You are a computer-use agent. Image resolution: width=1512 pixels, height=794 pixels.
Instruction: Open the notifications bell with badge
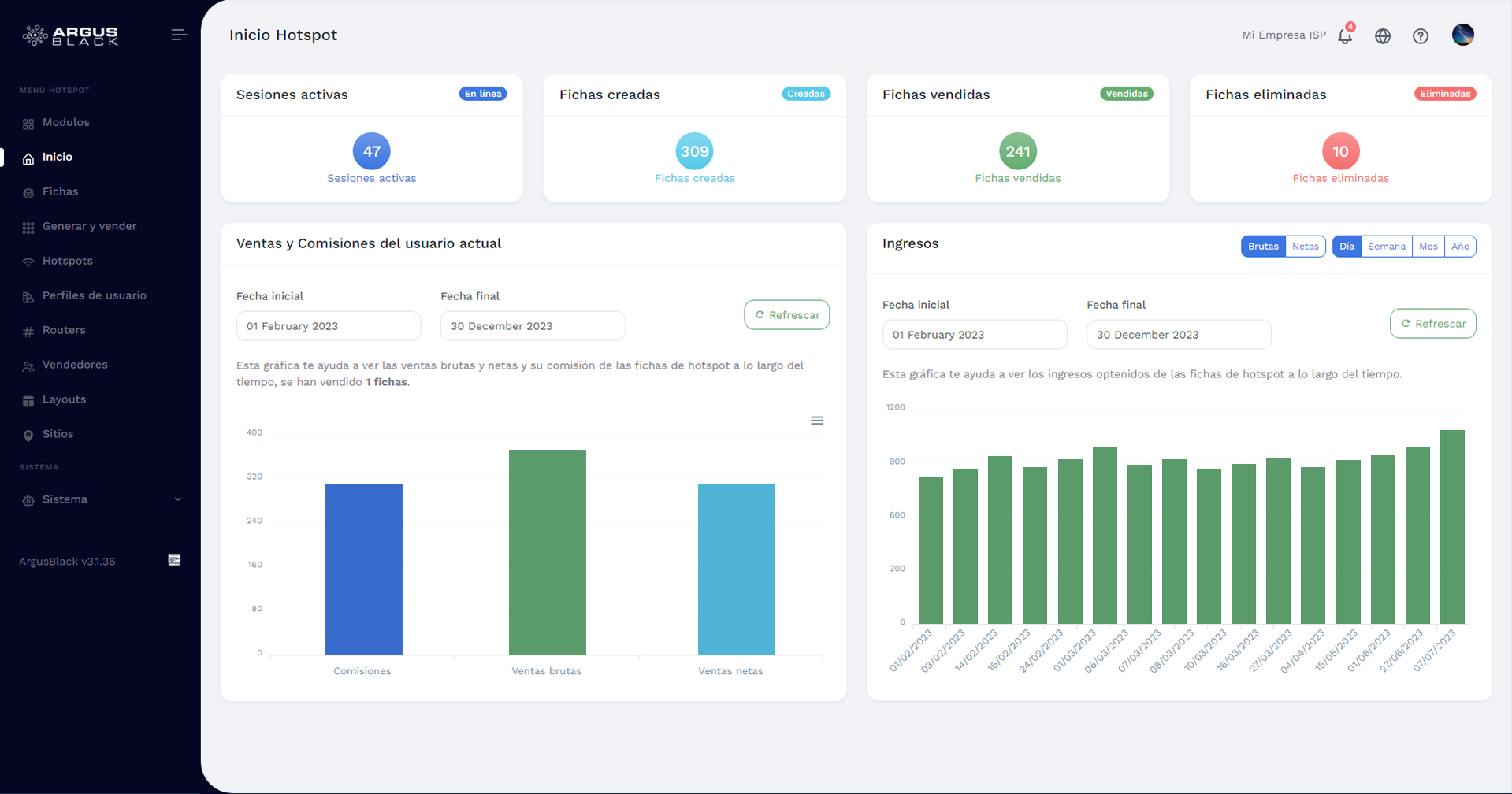tap(1344, 36)
